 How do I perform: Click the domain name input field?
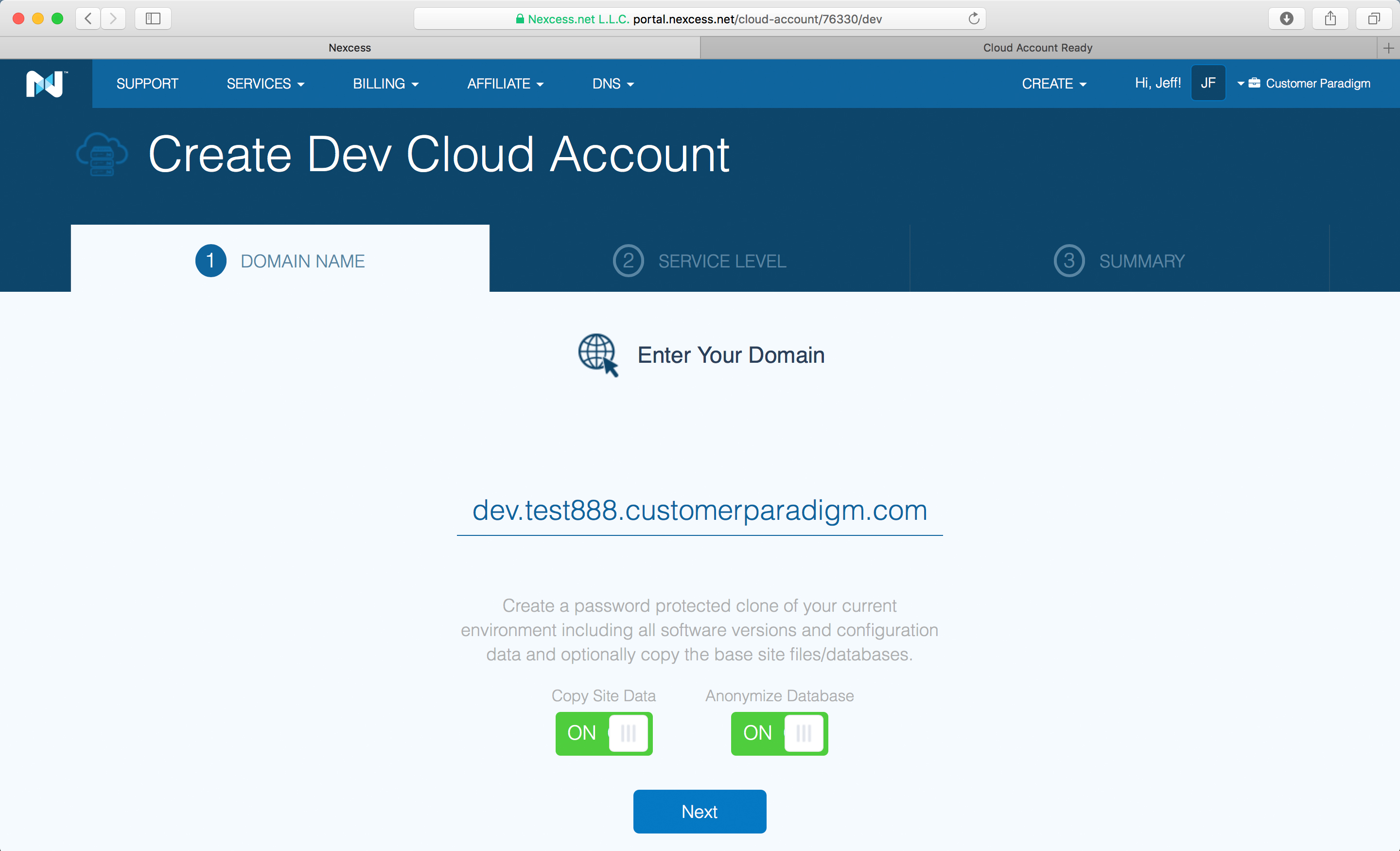(700, 511)
